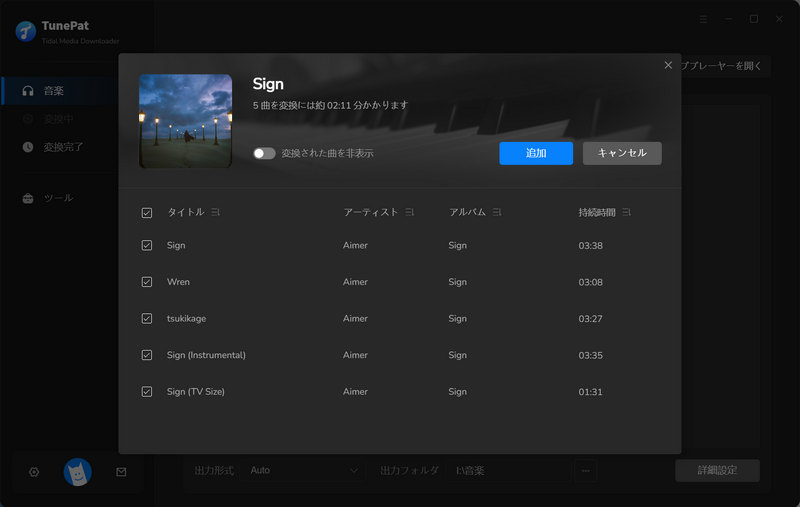Click the user avatar icon

coord(78,472)
